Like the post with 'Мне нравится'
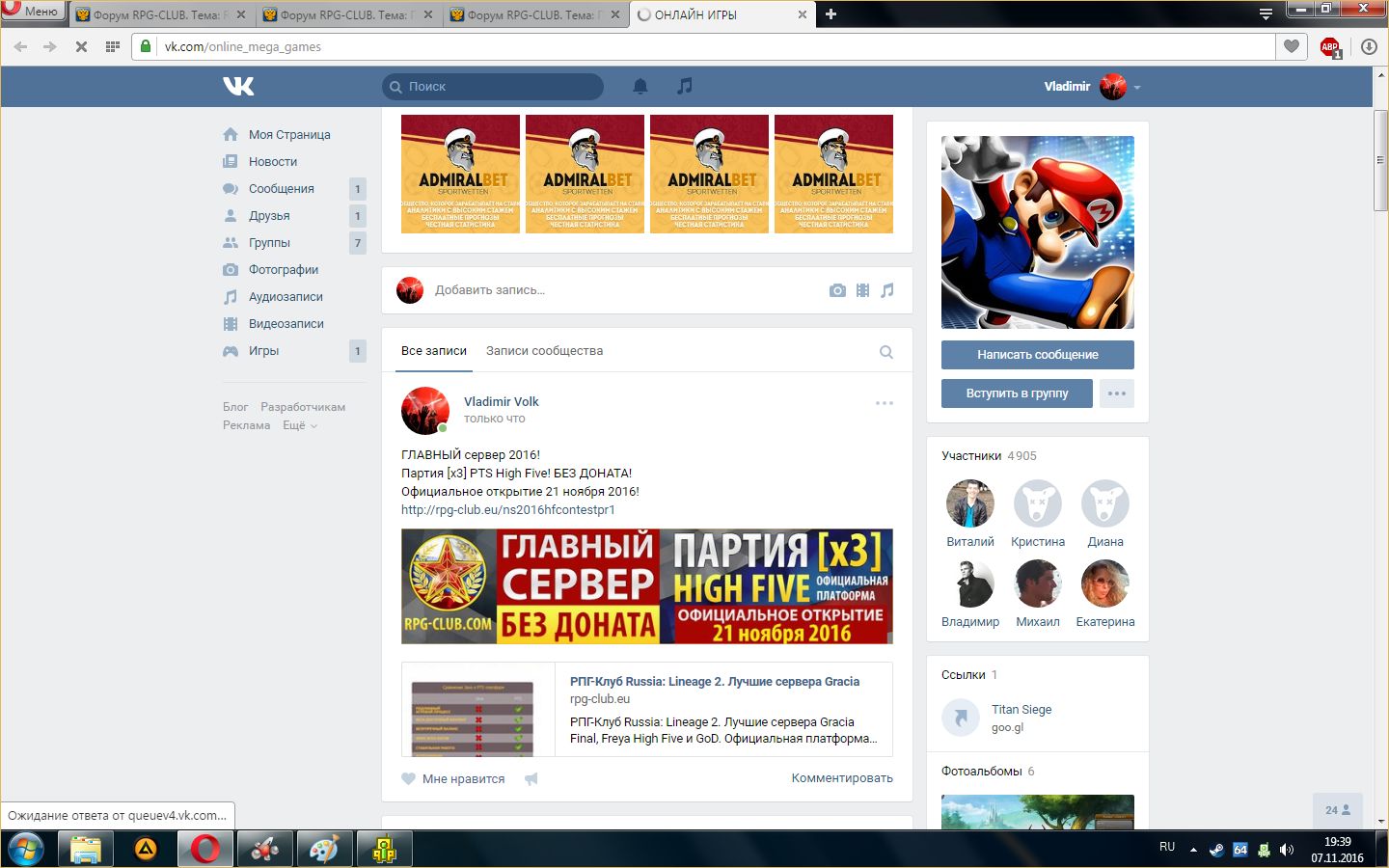Image resolution: width=1389 pixels, height=868 pixels. [x=453, y=778]
